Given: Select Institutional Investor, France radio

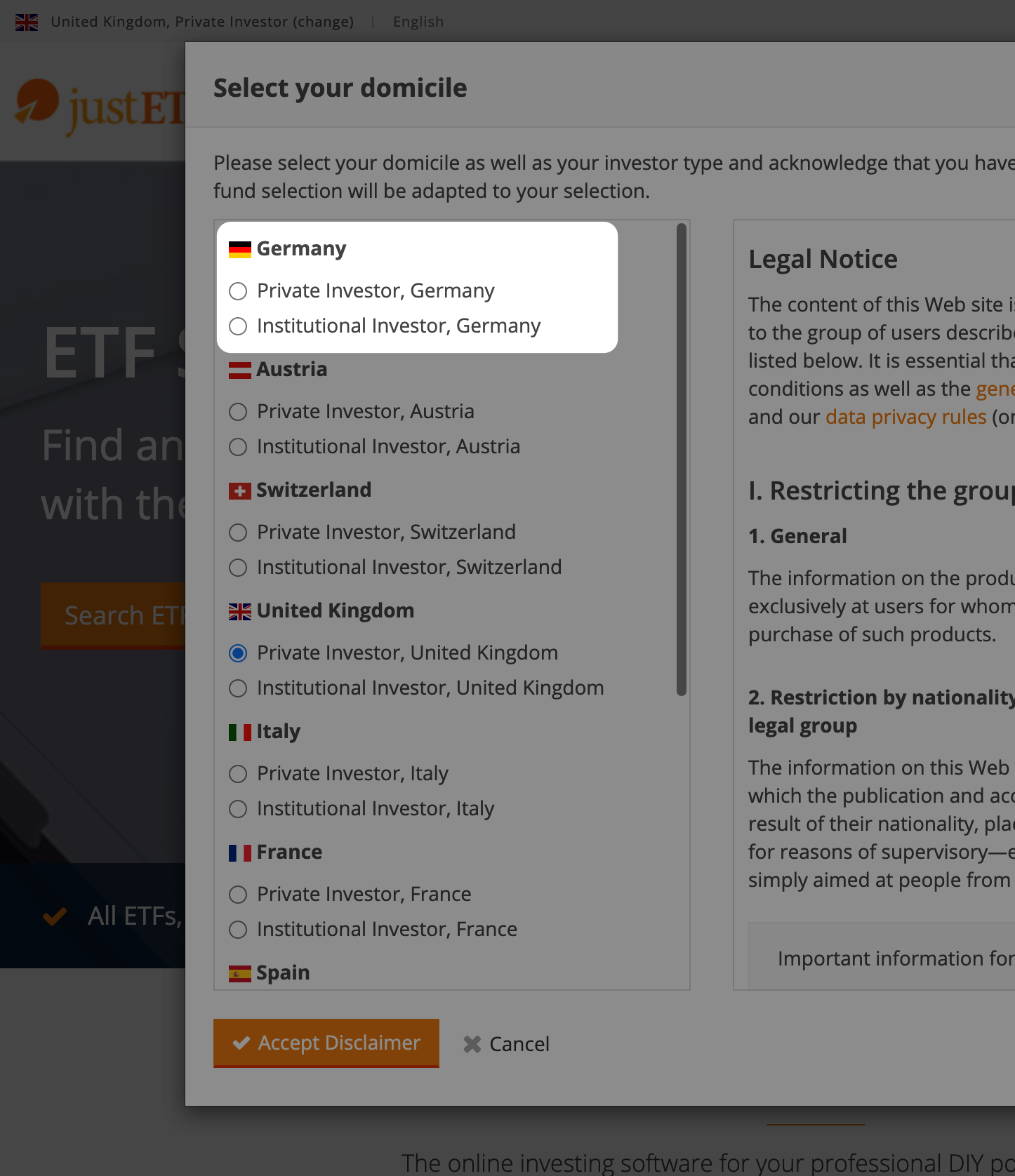Looking at the screenshot, I should pos(238,929).
